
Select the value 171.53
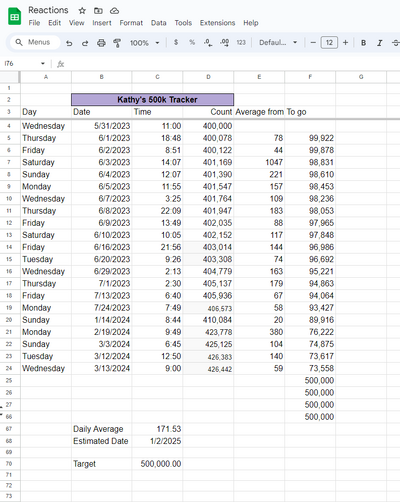coord(157,429)
